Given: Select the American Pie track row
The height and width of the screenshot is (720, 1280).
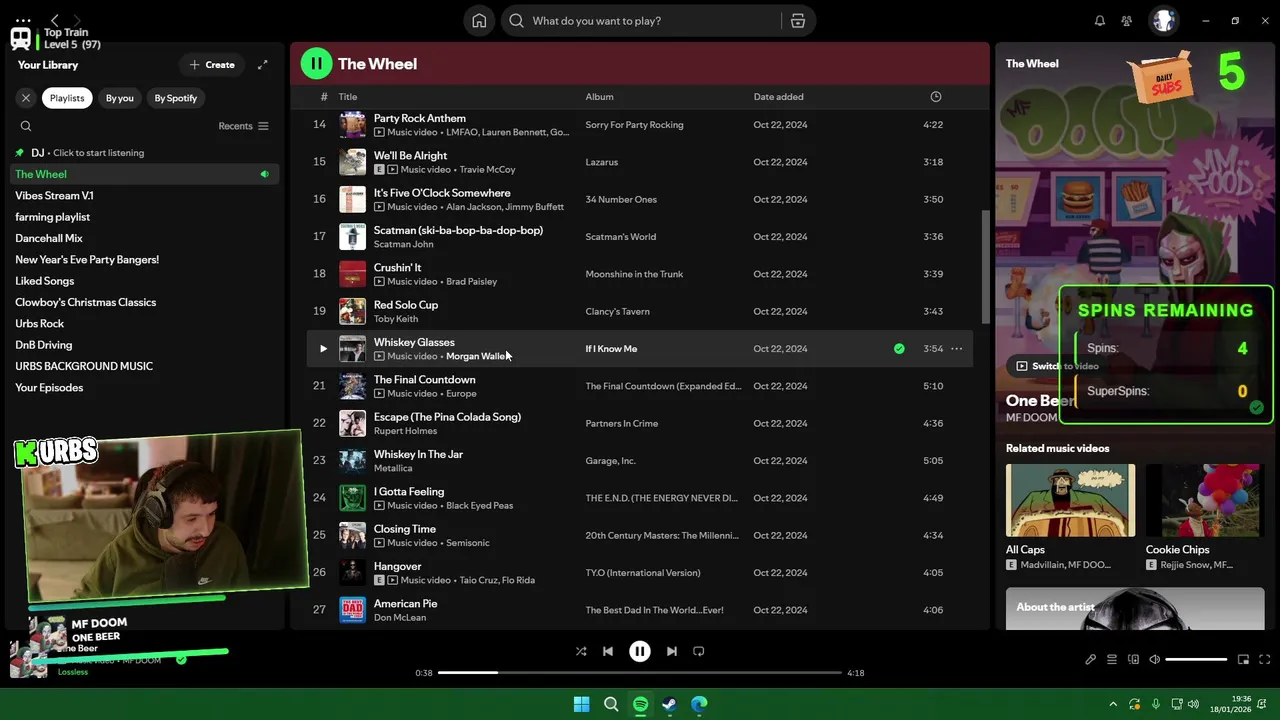Looking at the screenshot, I should tap(640, 610).
